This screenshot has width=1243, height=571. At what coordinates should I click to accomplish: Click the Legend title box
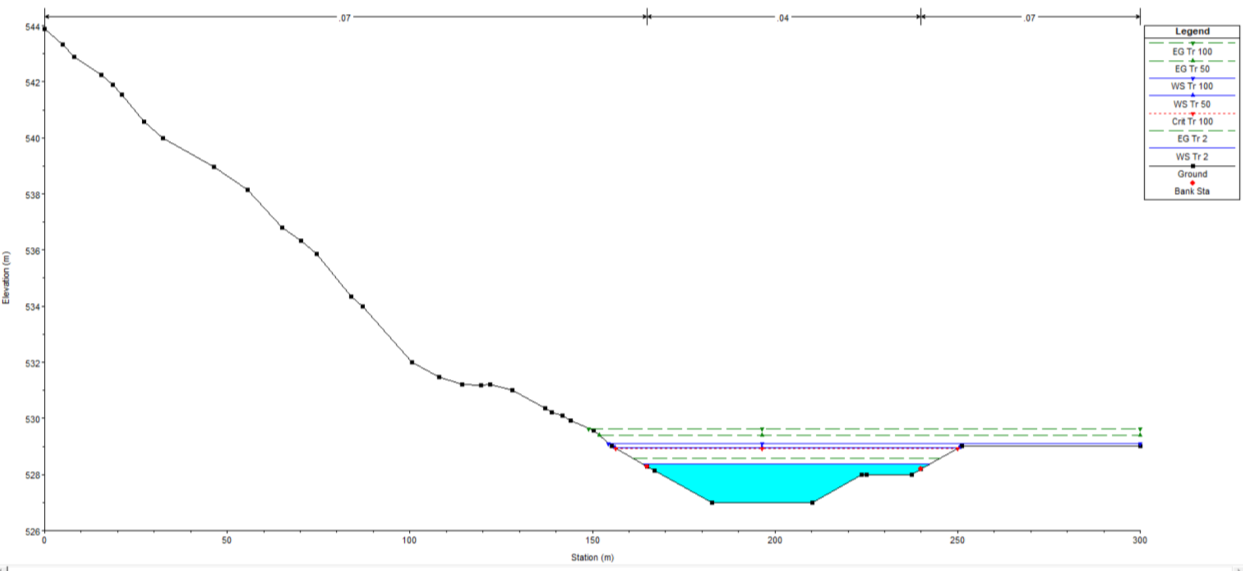1191,32
